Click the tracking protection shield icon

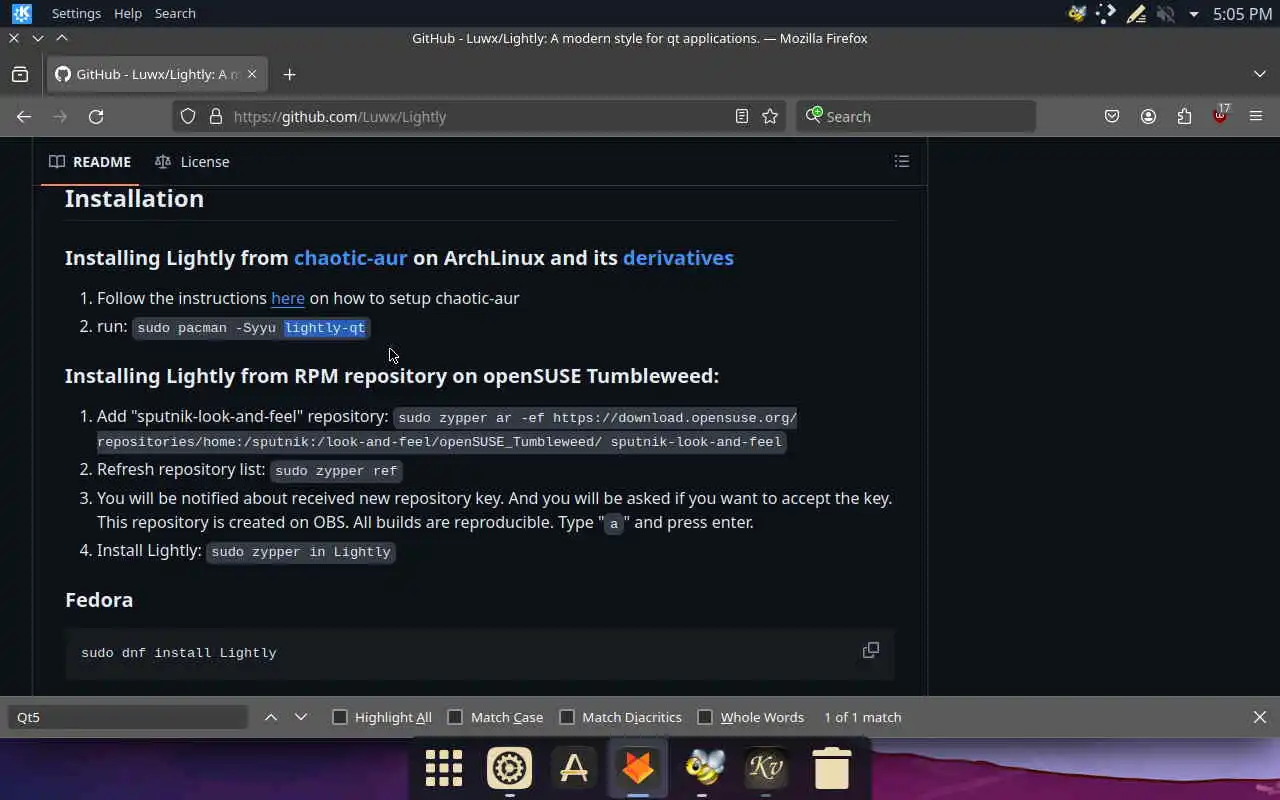188,116
